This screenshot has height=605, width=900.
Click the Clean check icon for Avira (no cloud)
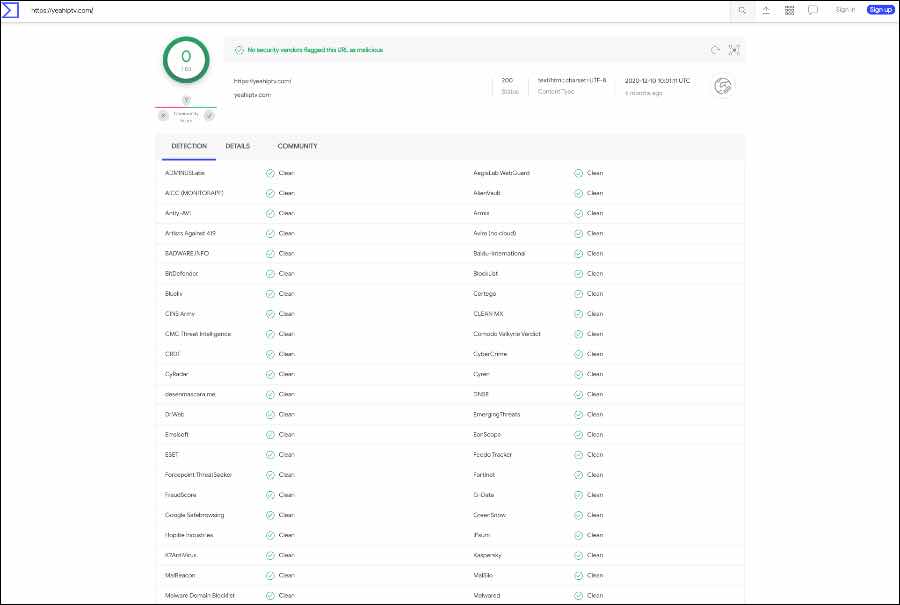click(579, 234)
